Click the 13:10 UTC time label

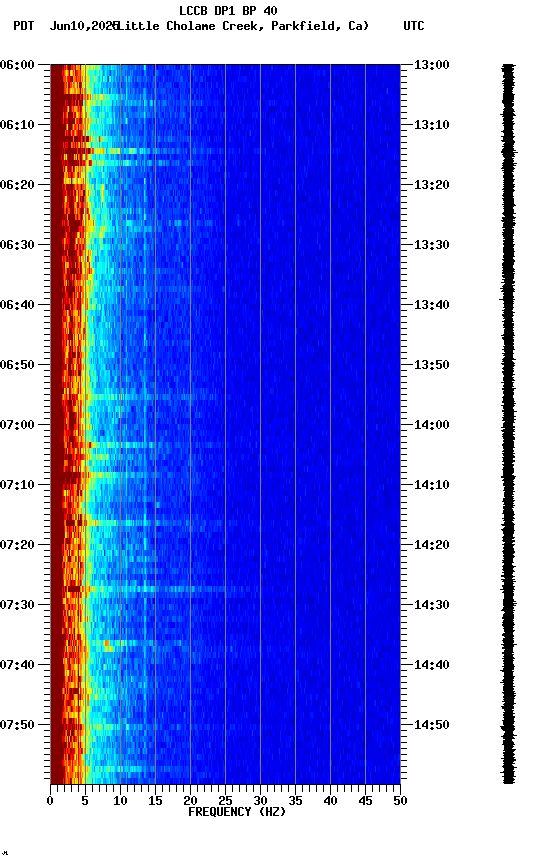[x=432, y=125]
